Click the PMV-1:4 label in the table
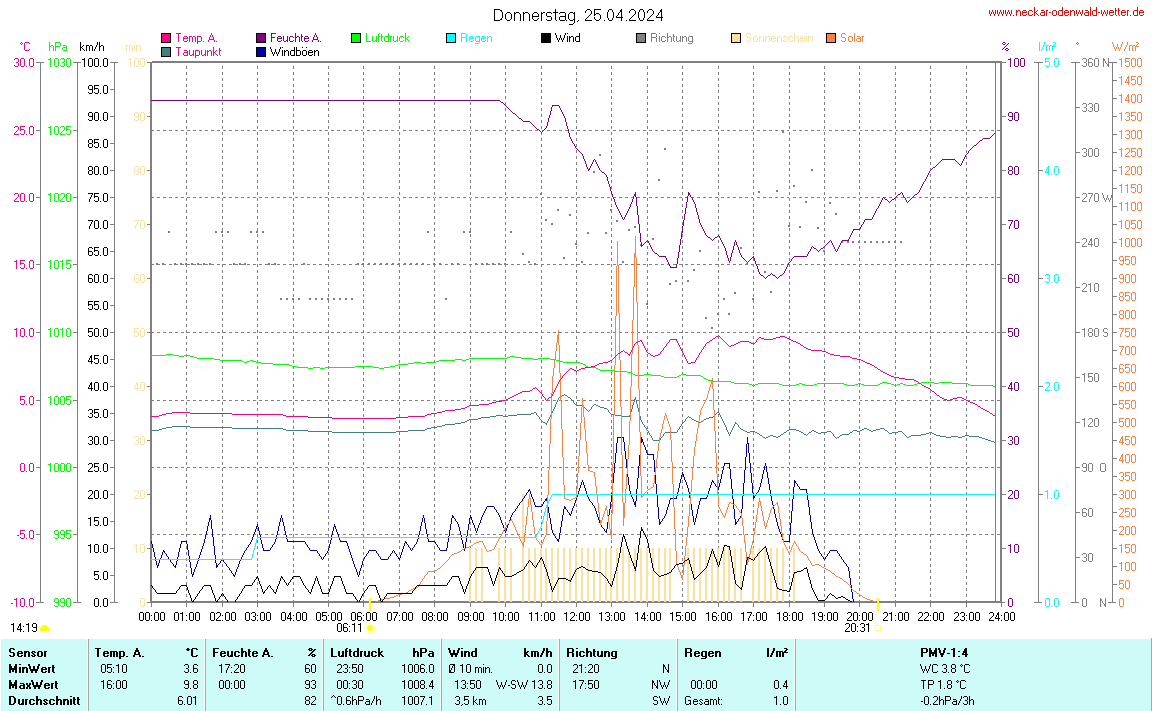Image resolution: width=1152 pixels, height=711 pixels. [x=943, y=652]
